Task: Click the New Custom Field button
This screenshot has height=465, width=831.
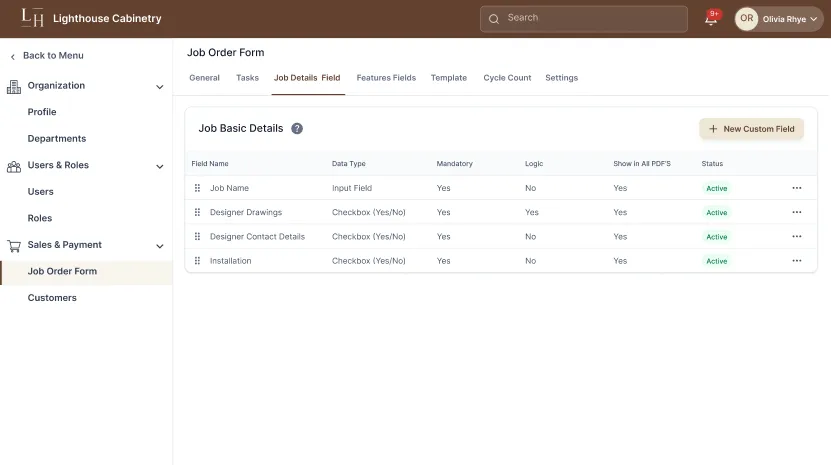Action: pos(751,129)
